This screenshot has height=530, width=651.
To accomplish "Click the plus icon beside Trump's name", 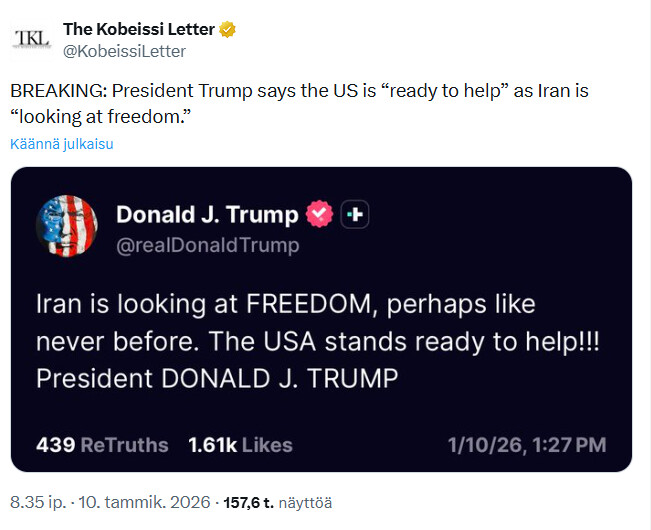I will (x=356, y=214).
